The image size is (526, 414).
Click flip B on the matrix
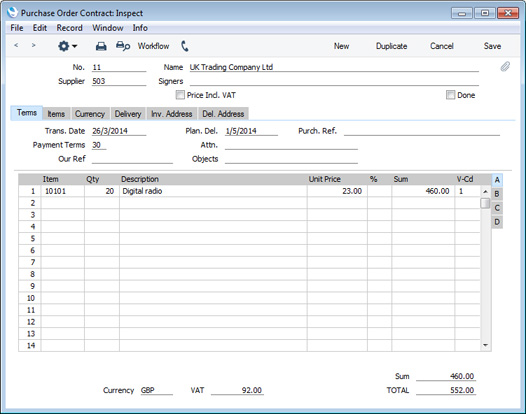point(497,194)
